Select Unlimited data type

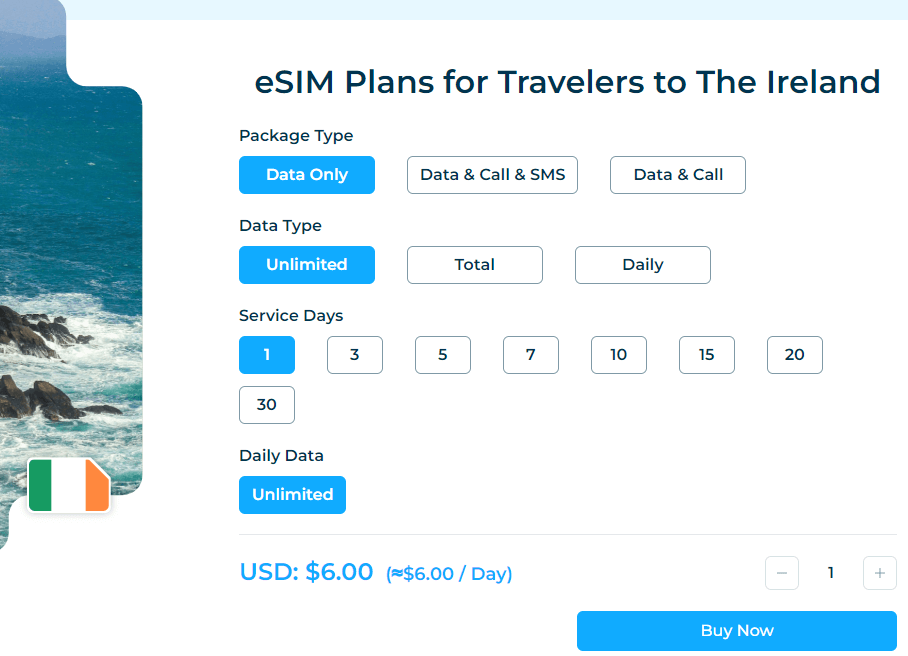[307, 265]
